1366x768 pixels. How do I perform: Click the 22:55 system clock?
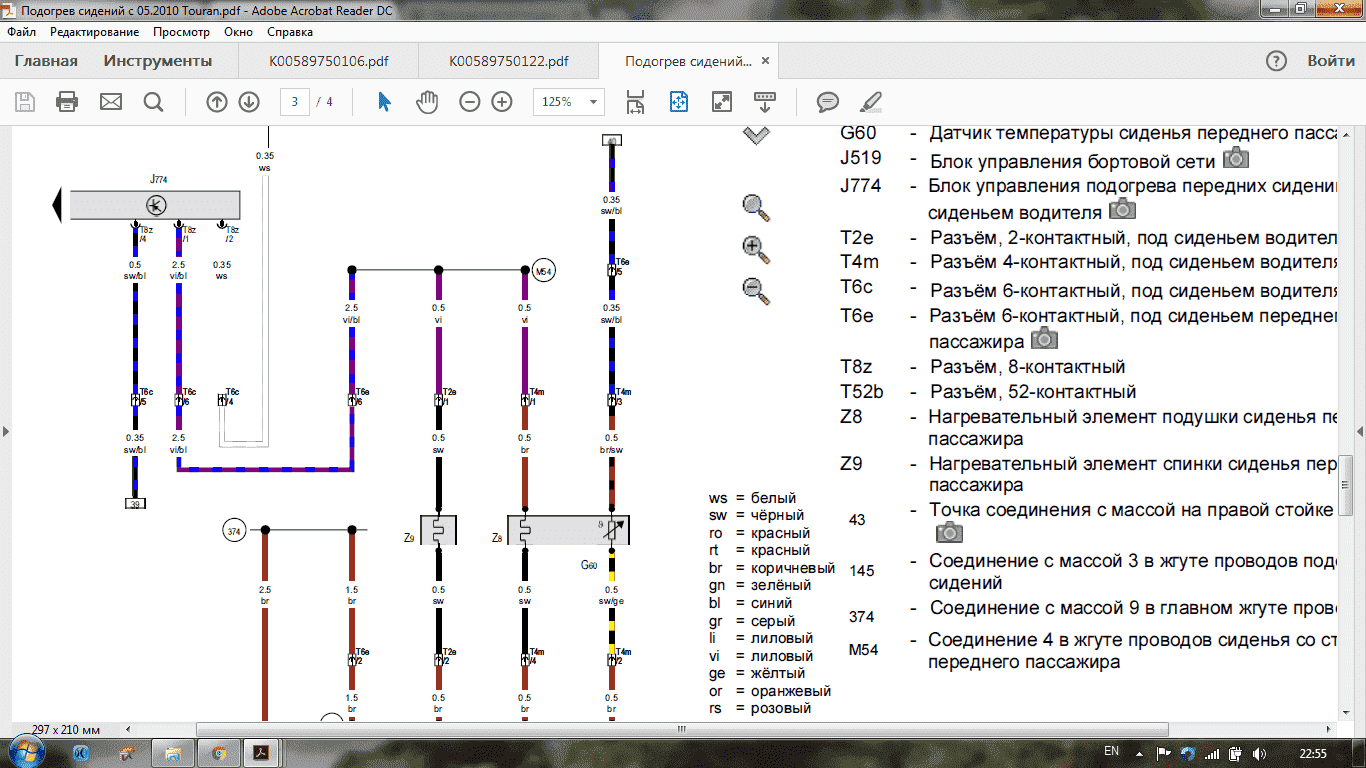1315,753
